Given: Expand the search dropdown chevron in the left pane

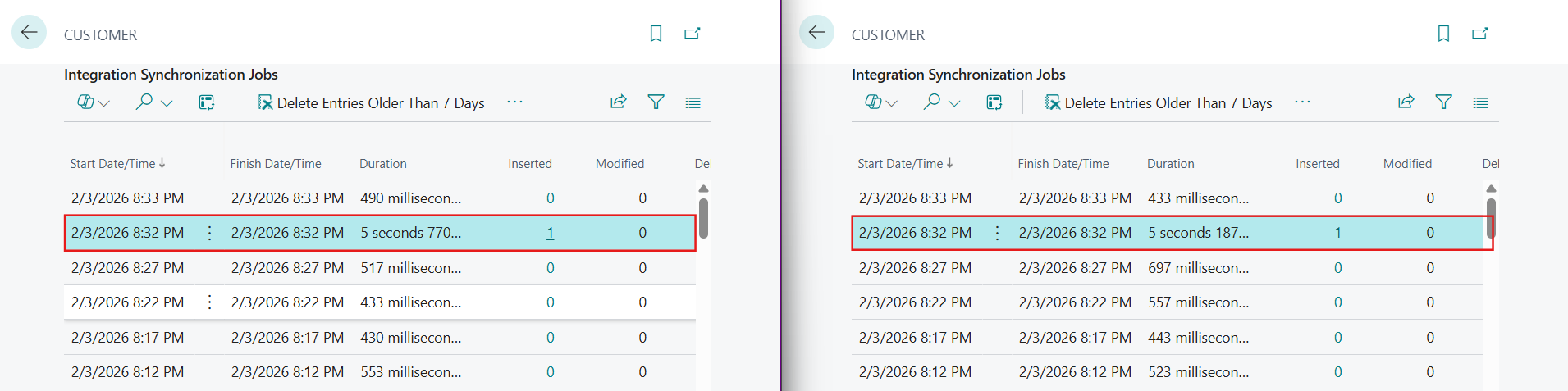Looking at the screenshot, I should tap(167, 103).
